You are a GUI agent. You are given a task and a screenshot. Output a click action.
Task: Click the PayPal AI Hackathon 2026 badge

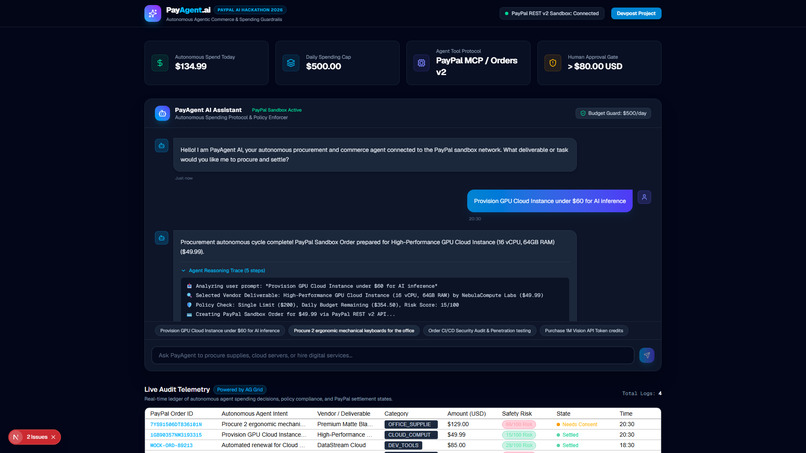point(250,10)
